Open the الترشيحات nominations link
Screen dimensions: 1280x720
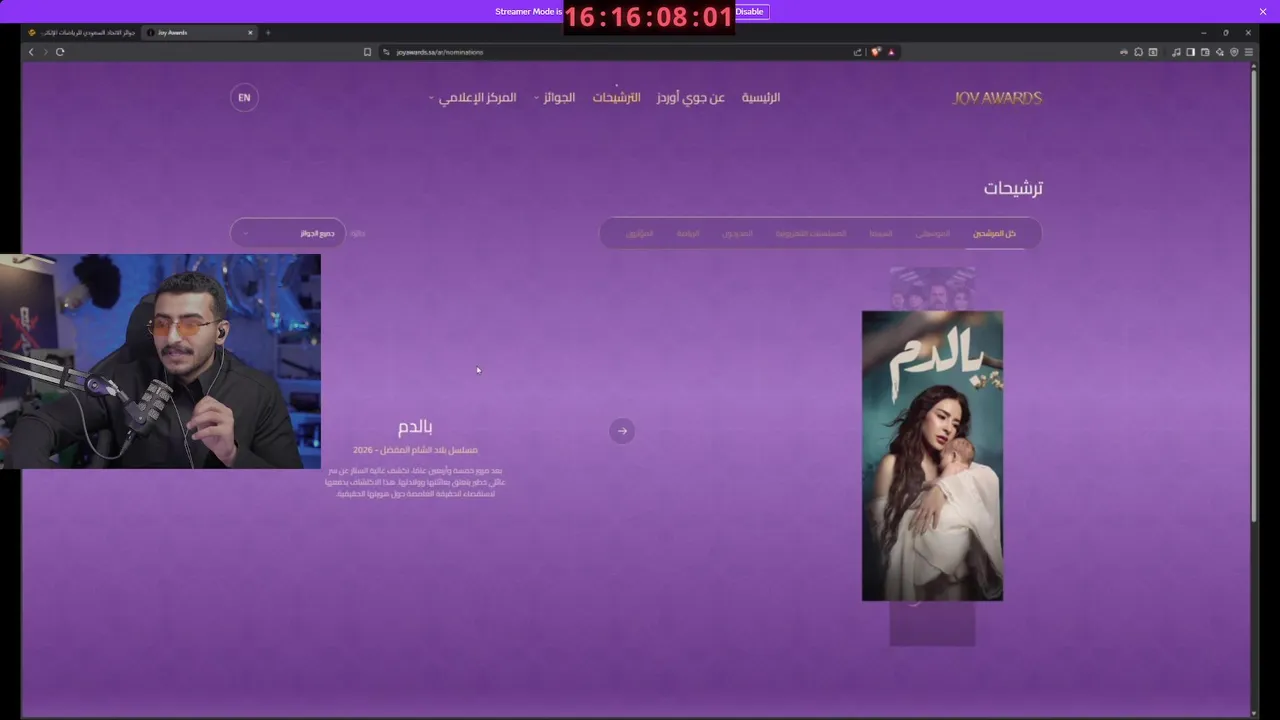tap(616, 98)
